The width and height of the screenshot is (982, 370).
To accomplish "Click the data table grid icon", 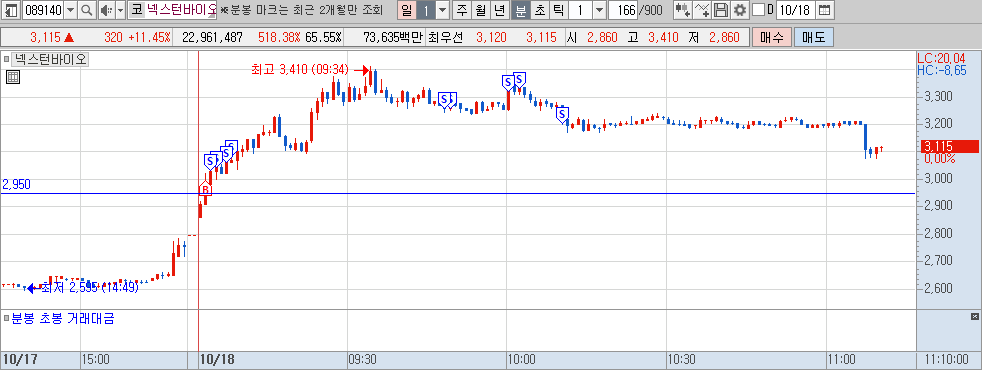I will [x=13, y=77].
